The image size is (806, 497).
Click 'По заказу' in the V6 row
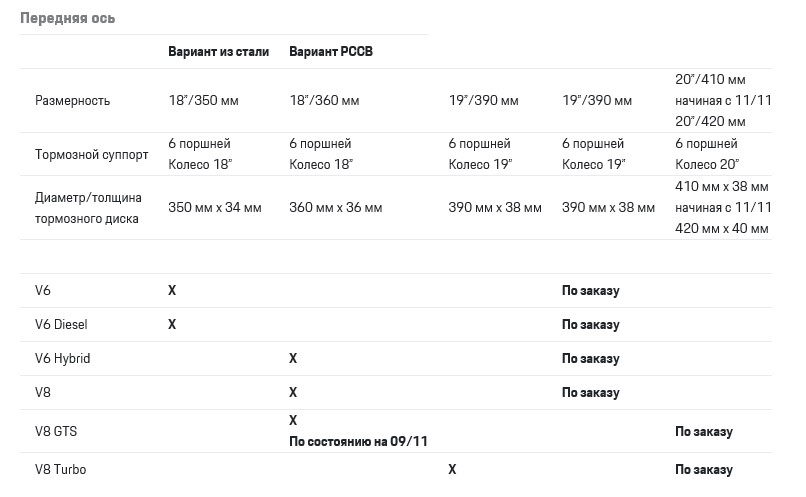[x=590, y=291]
